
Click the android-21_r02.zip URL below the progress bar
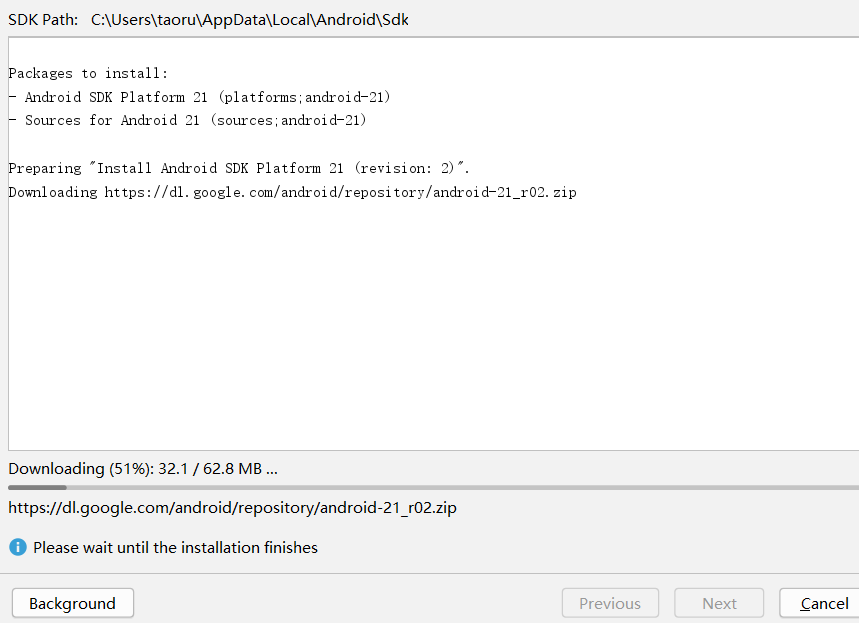tap(232, 507)
